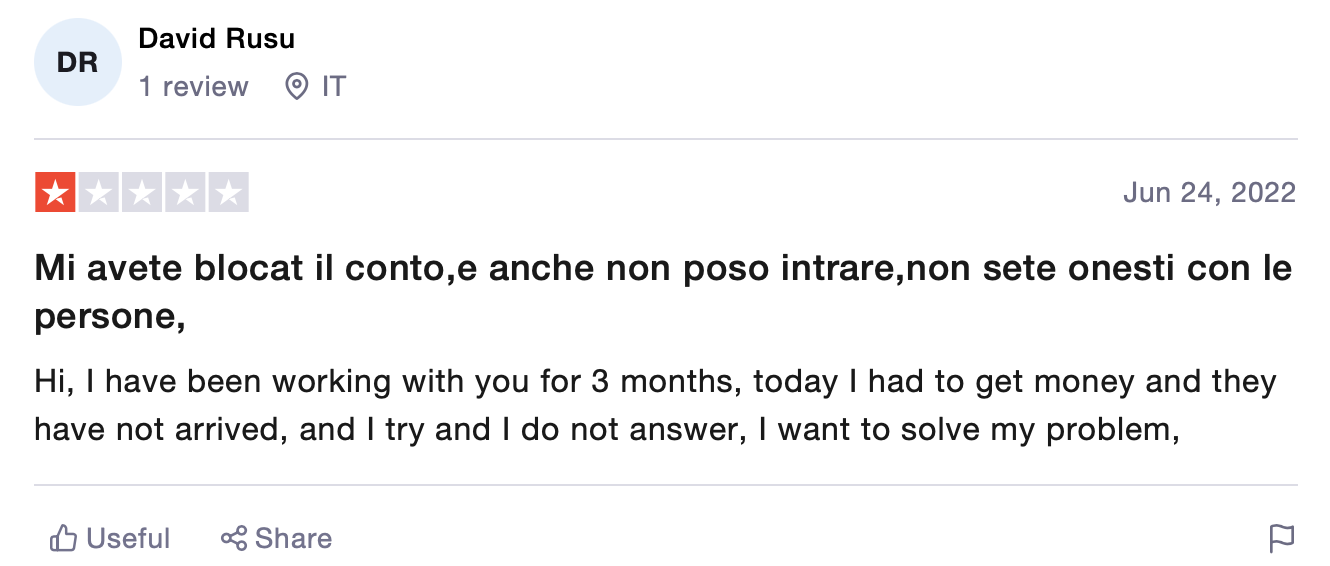Mark review as Useful via its label
1330x566 pixels.
click(128, 539)
